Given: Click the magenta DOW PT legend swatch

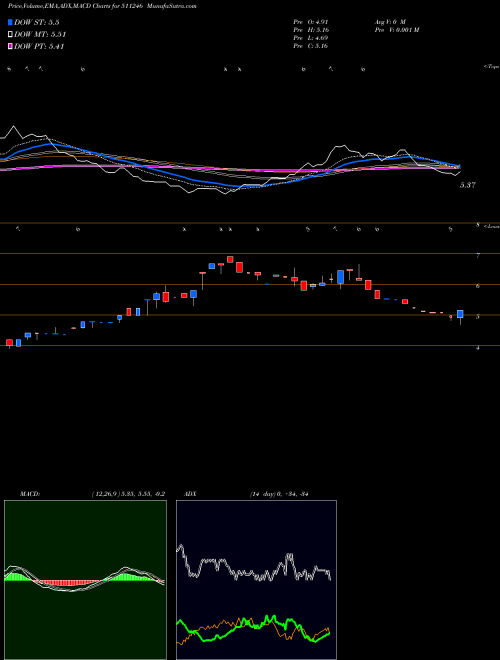Looking at the screenshot, I should [10, 46].
